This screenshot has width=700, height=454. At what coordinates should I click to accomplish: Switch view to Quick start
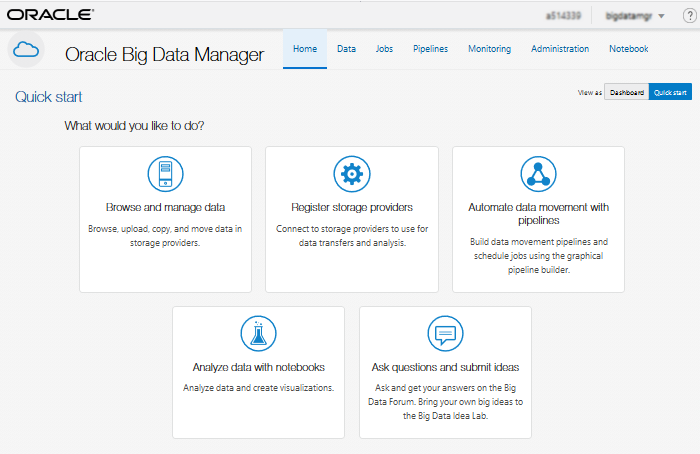pyautogui.click(x=670, y=92)
